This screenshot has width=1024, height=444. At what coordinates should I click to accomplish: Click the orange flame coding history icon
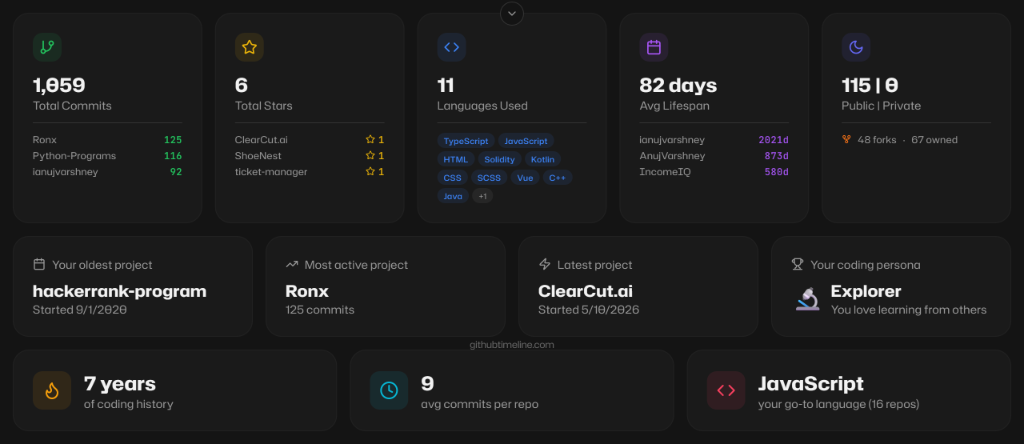(52, 390)
